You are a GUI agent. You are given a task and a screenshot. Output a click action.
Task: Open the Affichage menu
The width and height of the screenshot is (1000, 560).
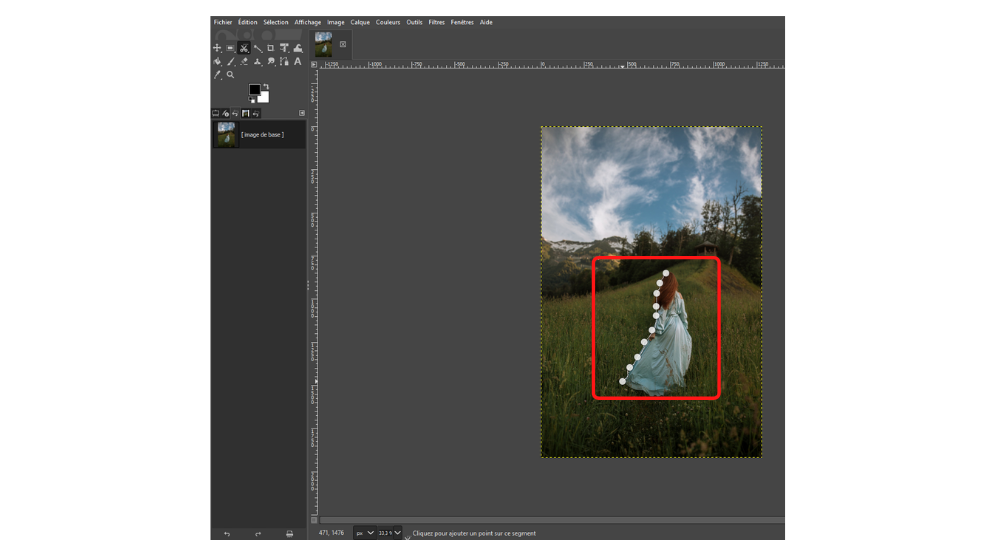307,22
